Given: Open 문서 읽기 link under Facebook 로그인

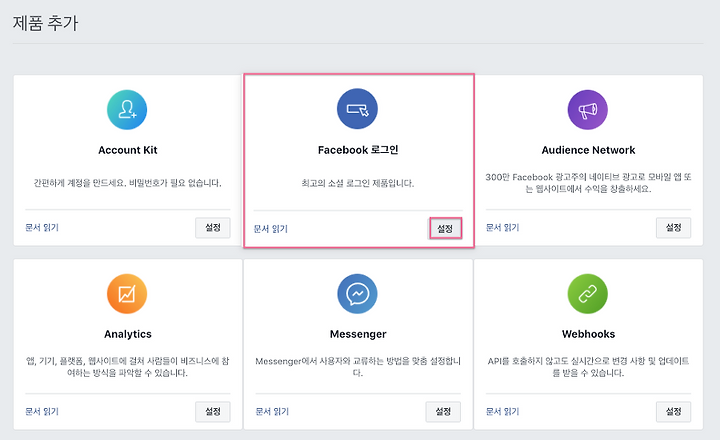Looking at the screenshot, I should coord(270,229).
